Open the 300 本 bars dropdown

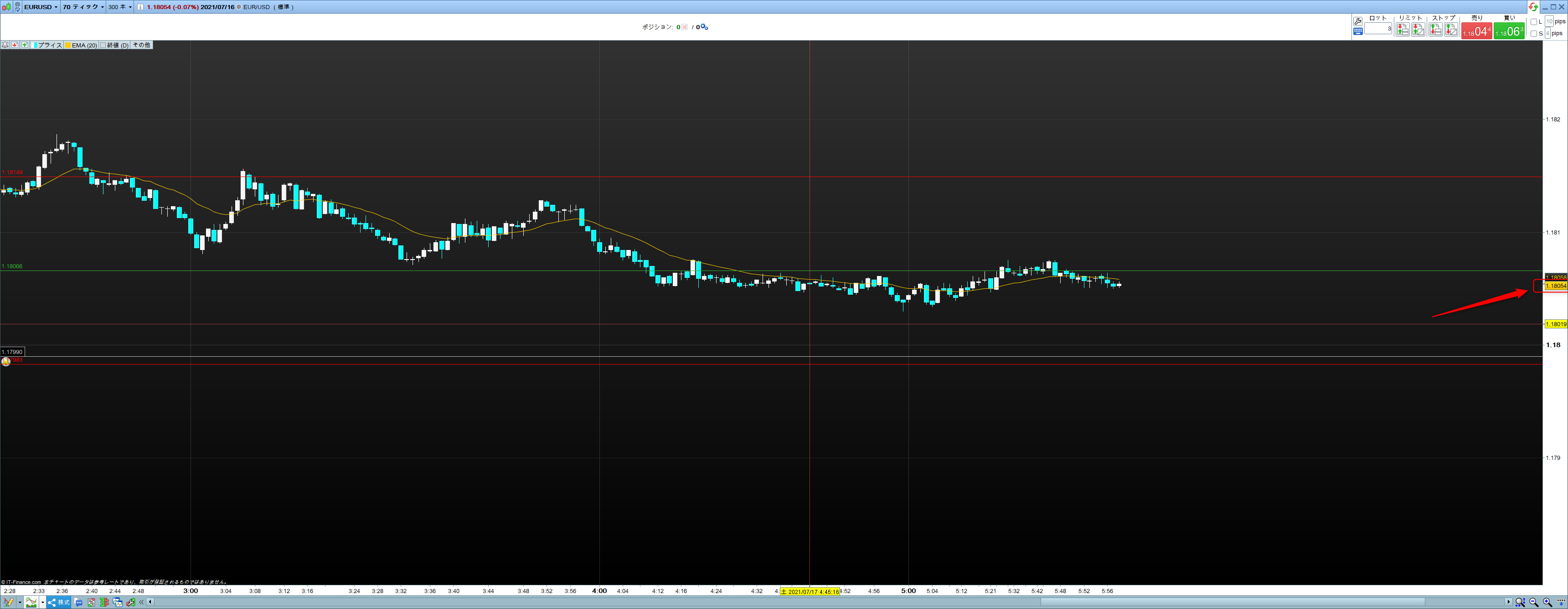click(x=120, y=7)
